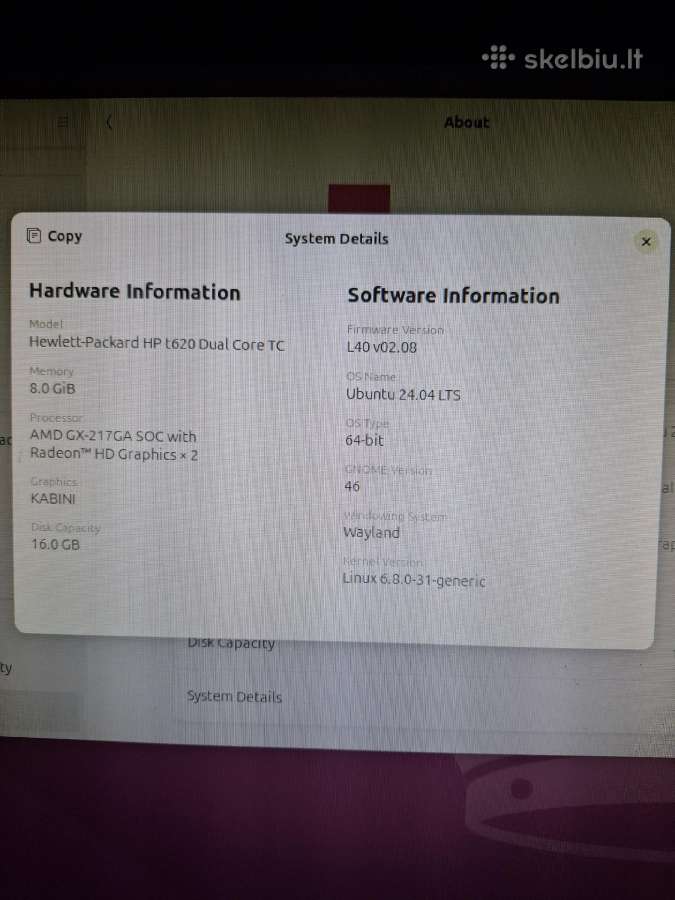Click the 'Software Information' heading
The height and width of the screenshot is (900, 675).
click(x=453, y=296)
